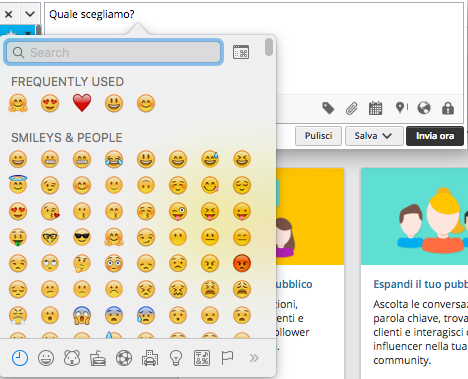The width and height of the screenshot is (468, 379).
Task: Insert the sweat-smile emoji
Action: pyautogui.click(x=210, y=159)
